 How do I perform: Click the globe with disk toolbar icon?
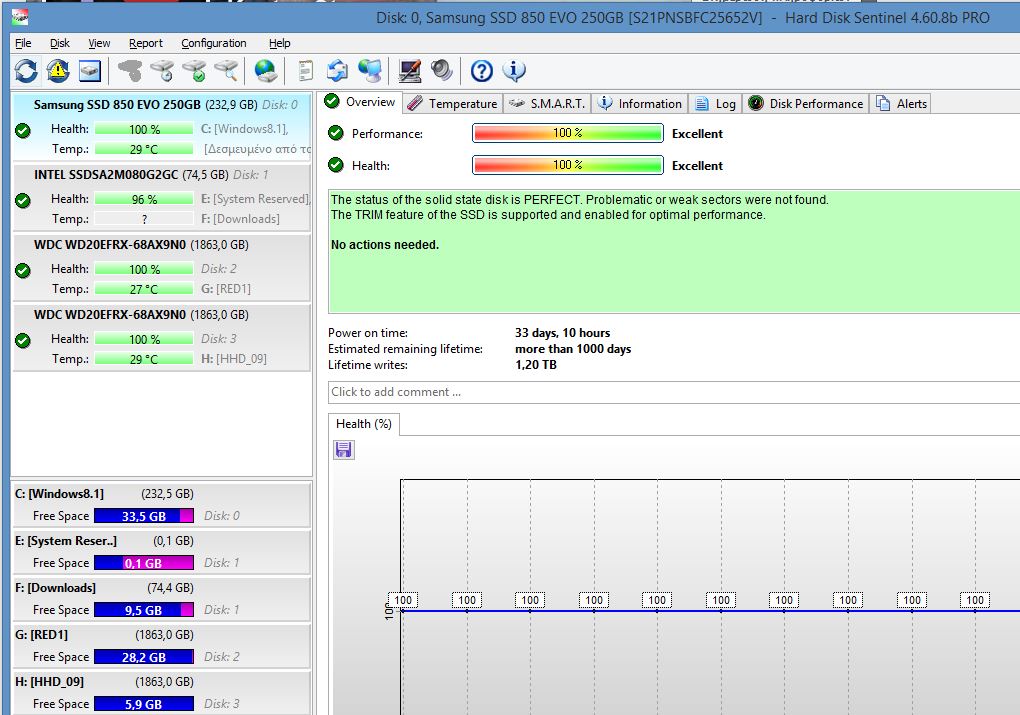pos(265,71)
